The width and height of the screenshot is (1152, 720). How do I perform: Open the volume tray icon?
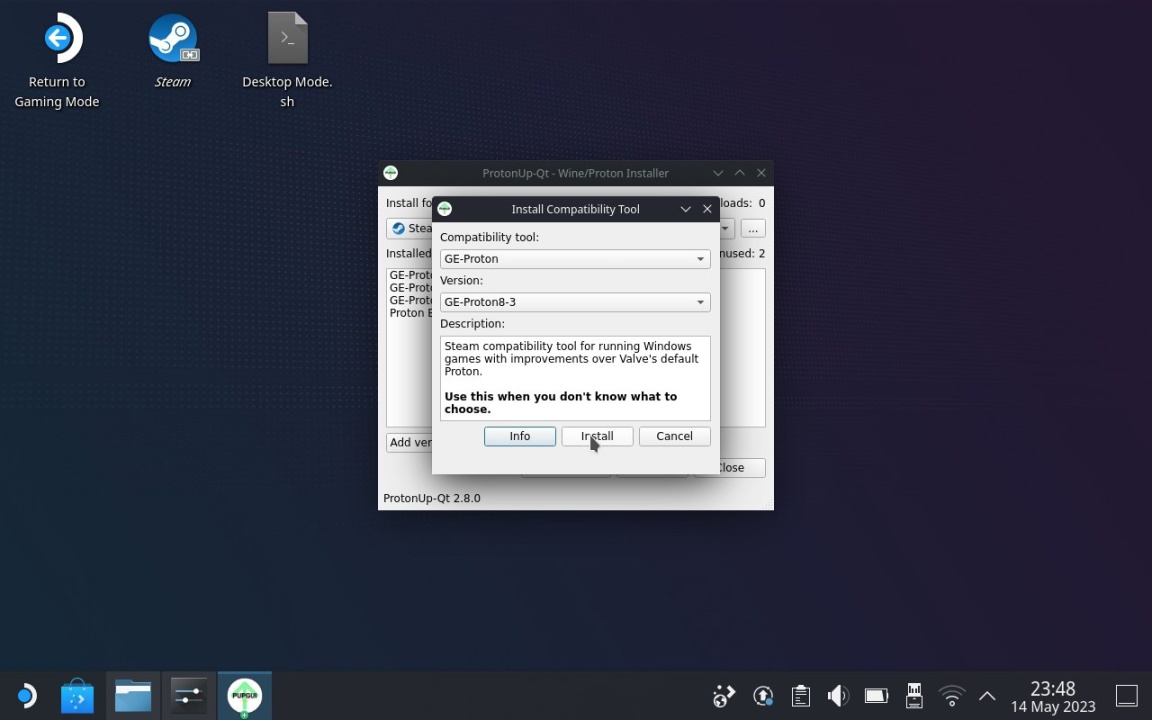838,695
